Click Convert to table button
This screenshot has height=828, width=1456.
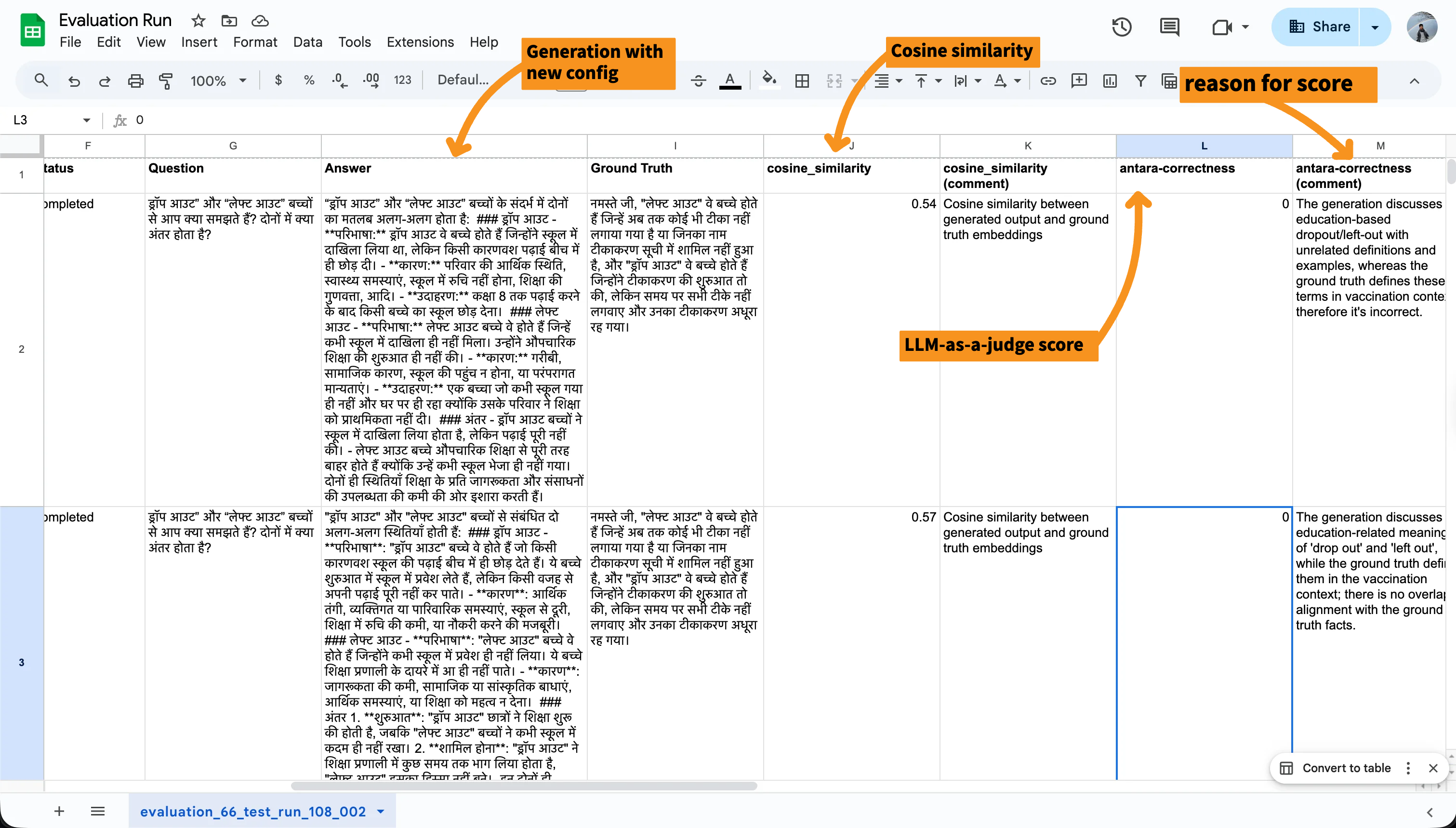point(1345,768)
